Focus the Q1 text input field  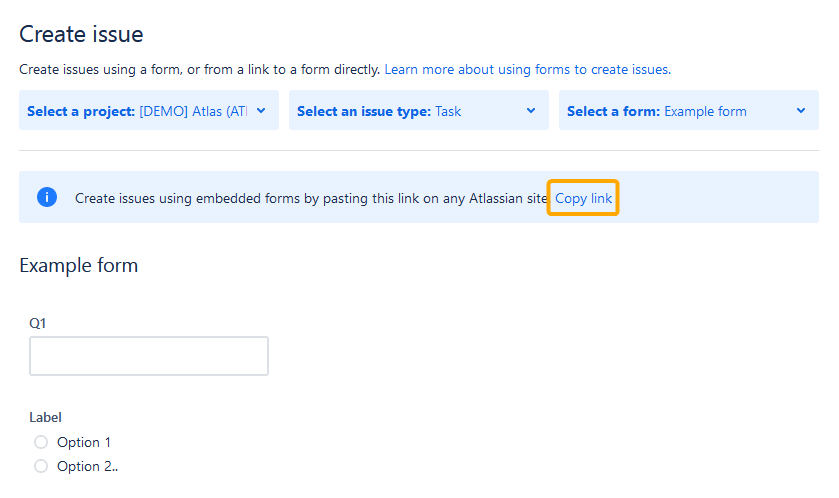pos(149,356)
